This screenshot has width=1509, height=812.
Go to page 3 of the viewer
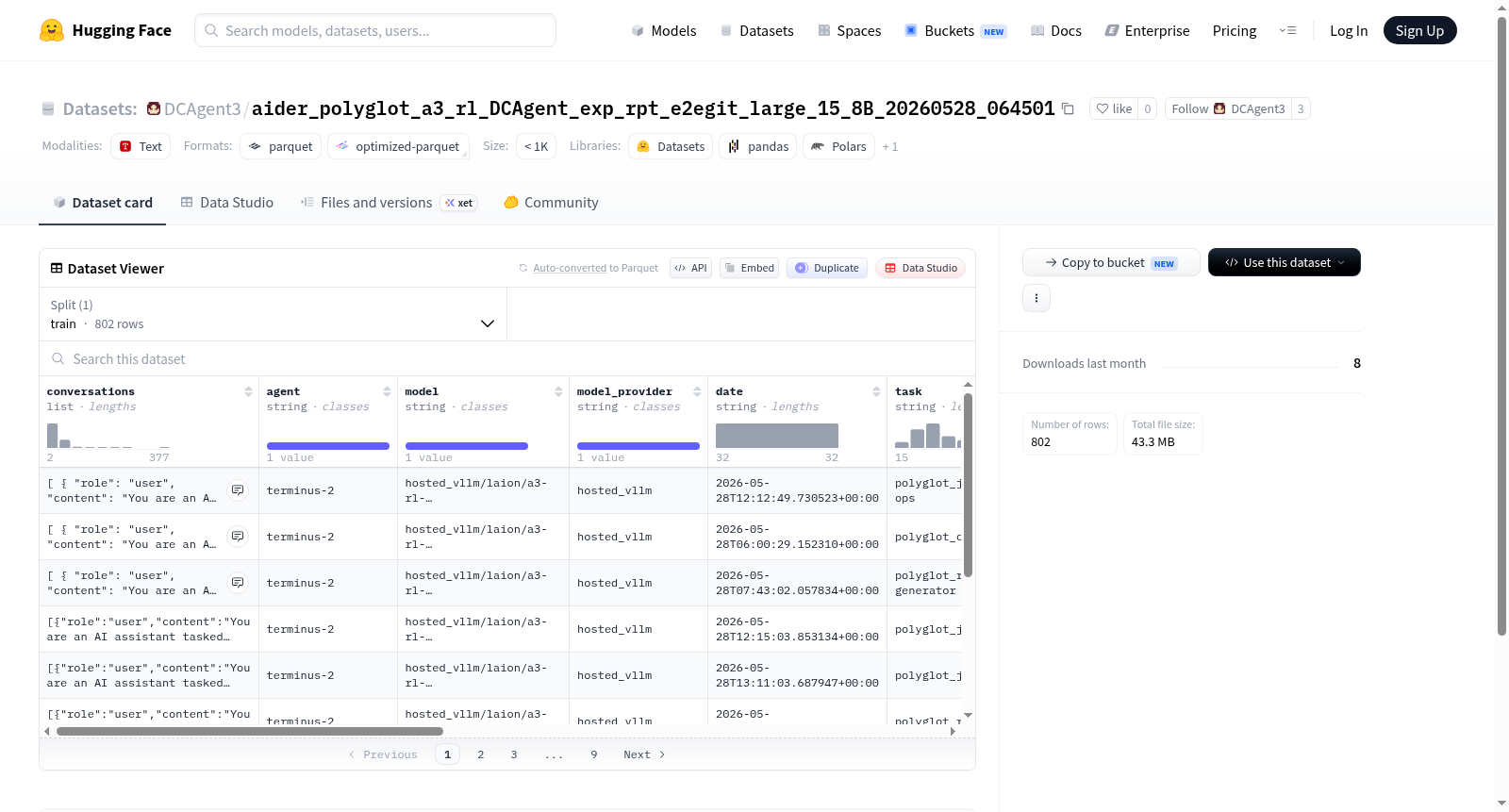[x=514, y=754]
